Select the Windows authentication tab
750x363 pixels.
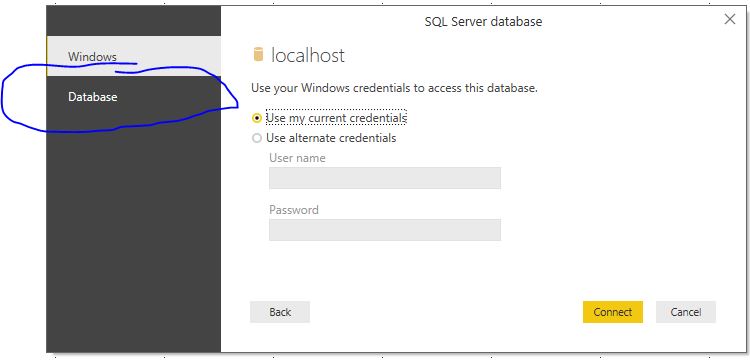(133, 56)
